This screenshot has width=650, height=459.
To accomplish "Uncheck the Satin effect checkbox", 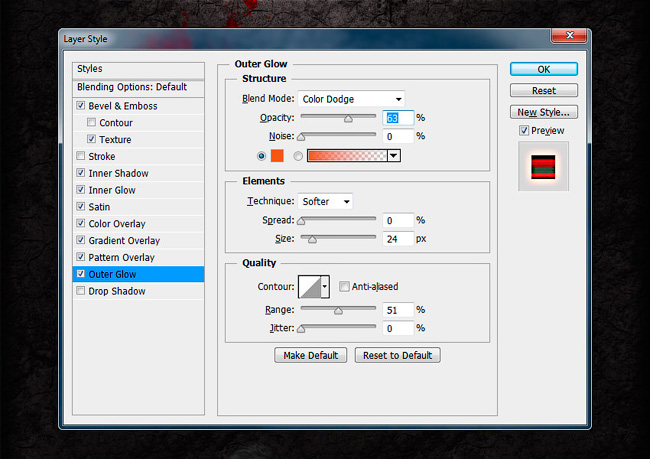I will (x=81, y=206).
